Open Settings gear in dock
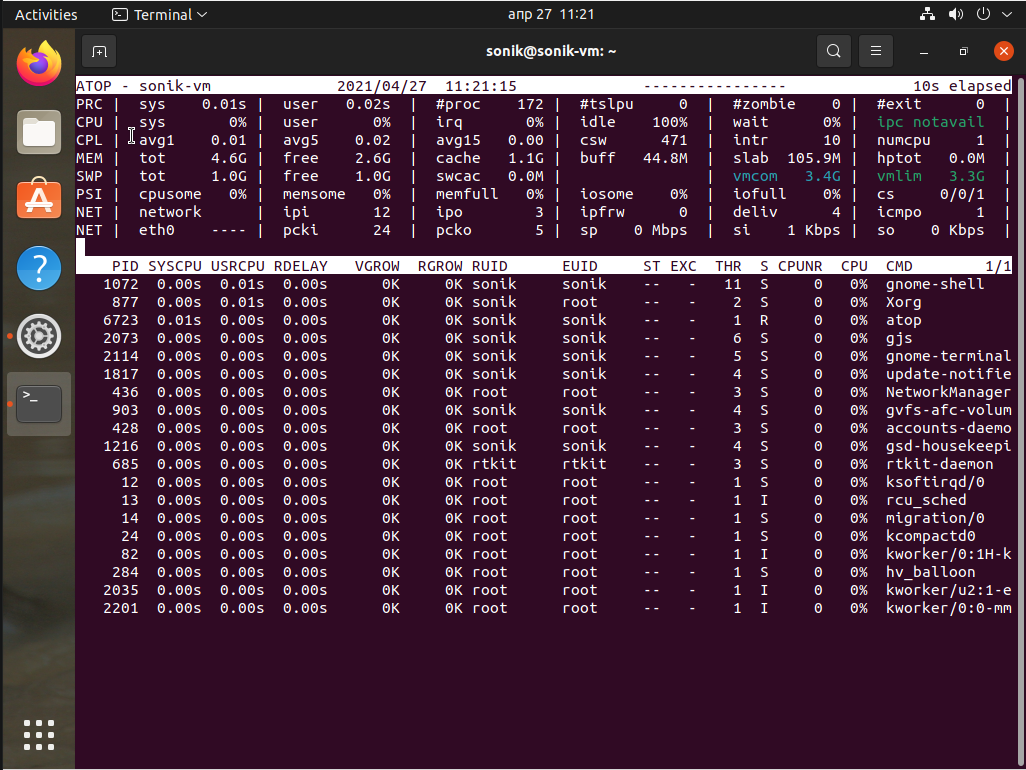The image size is (1026, 770). pos(39,336)
